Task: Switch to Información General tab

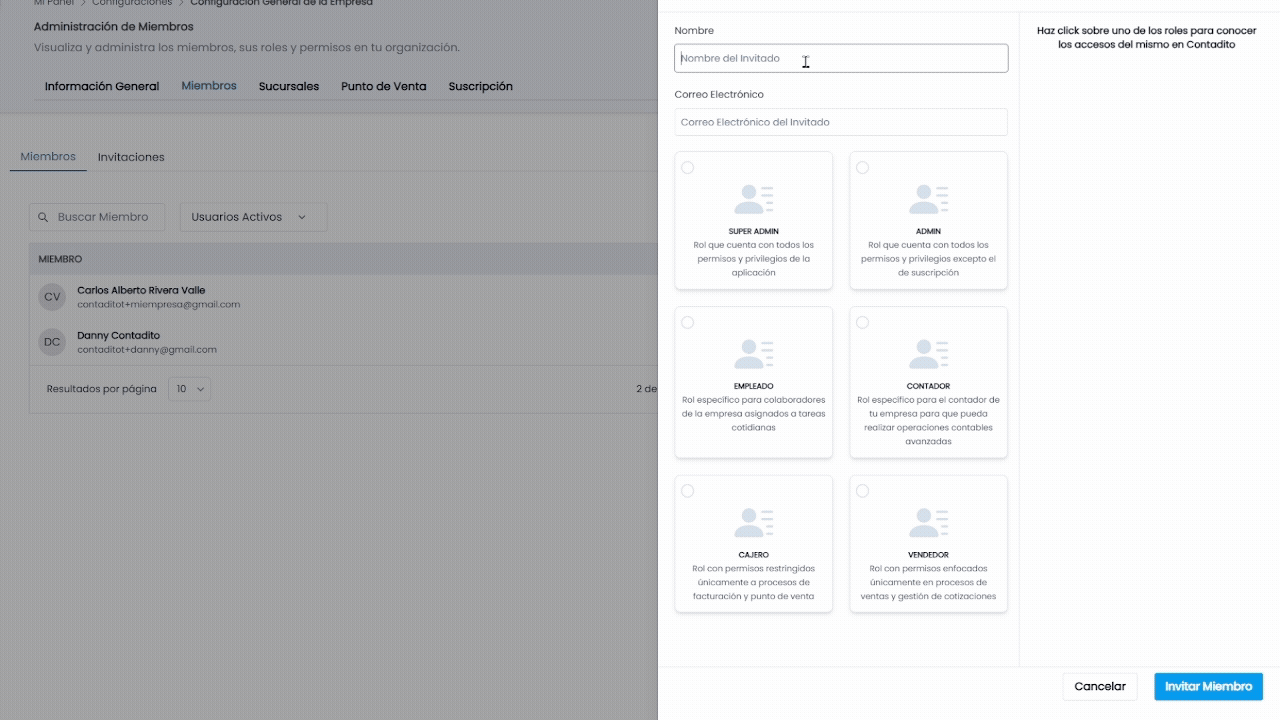Action: tap(102, 86)
